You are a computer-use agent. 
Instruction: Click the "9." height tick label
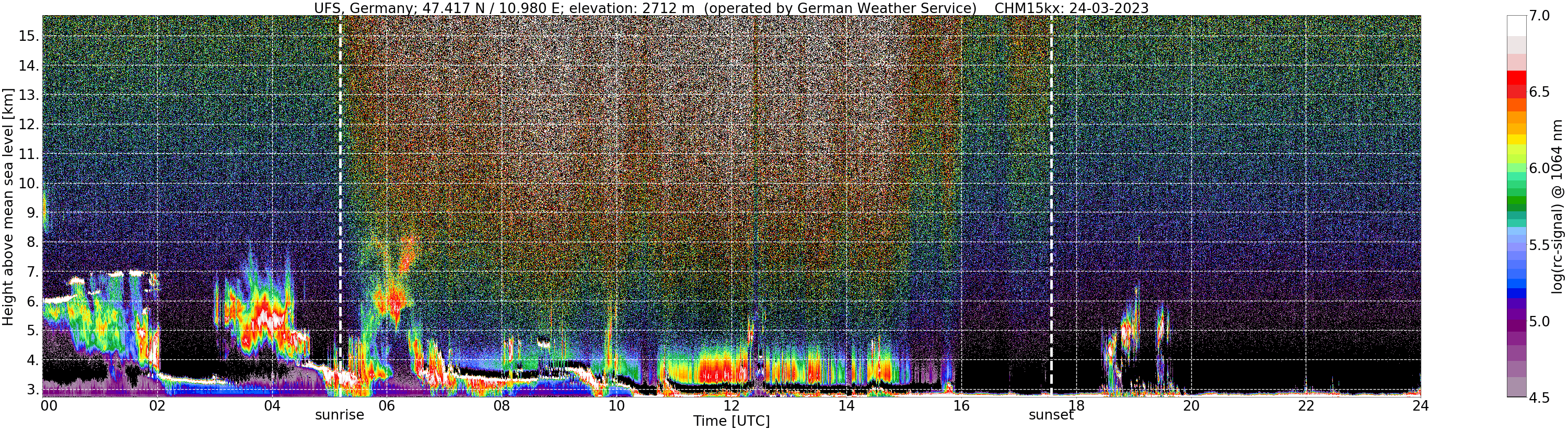[32, 213]
